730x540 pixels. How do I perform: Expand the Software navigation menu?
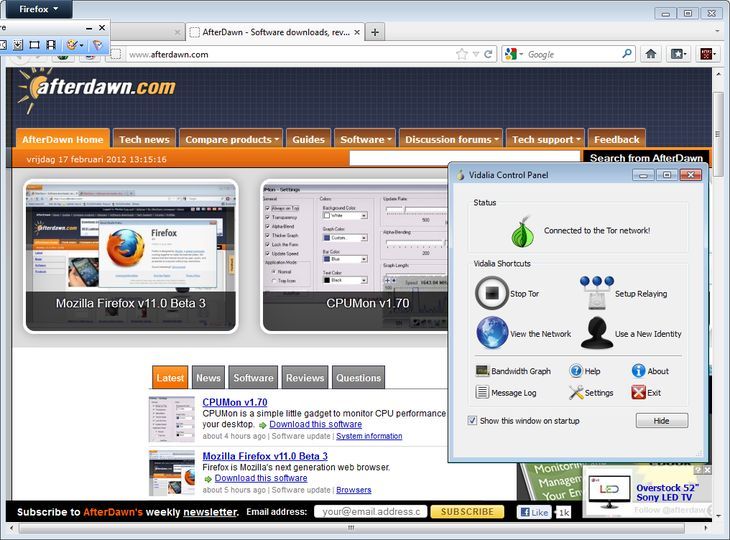coord(365,139)
